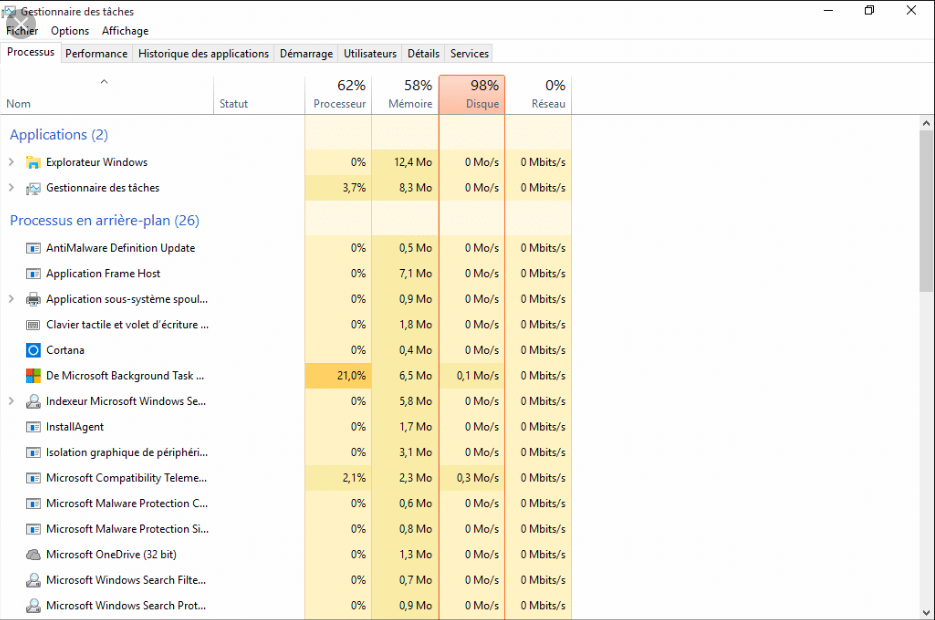The height and width of the screenshot is (620, 935).
Task: Click the Gestionnaire des tâches process icon
Action: [x=33, y=188]
